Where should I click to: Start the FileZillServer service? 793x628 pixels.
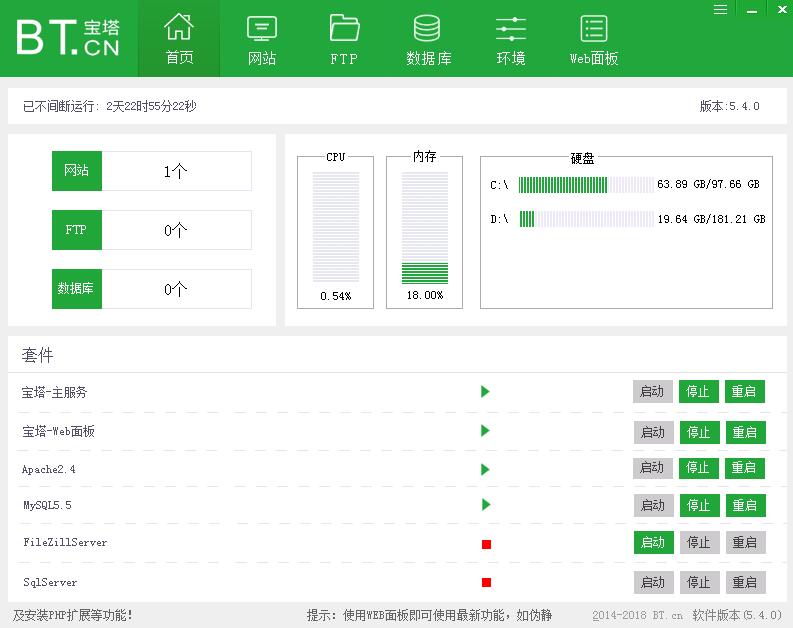click(653, 543)
